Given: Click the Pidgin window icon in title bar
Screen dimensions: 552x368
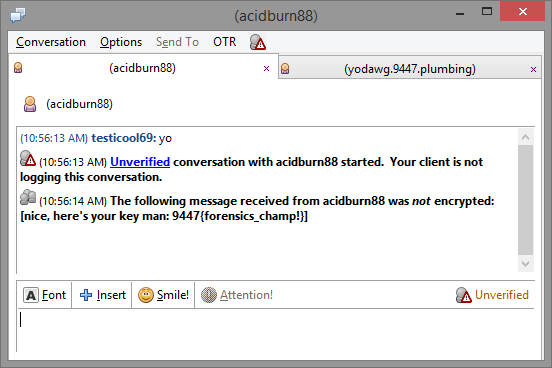Looking at the screenshot, I should click(x=18, y=15).
